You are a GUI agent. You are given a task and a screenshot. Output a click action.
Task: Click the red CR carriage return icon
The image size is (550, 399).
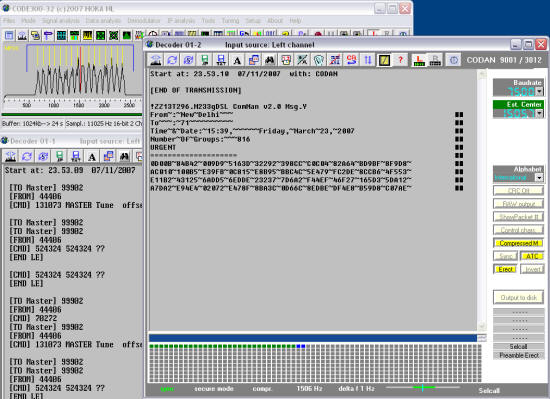pos(351,60)
